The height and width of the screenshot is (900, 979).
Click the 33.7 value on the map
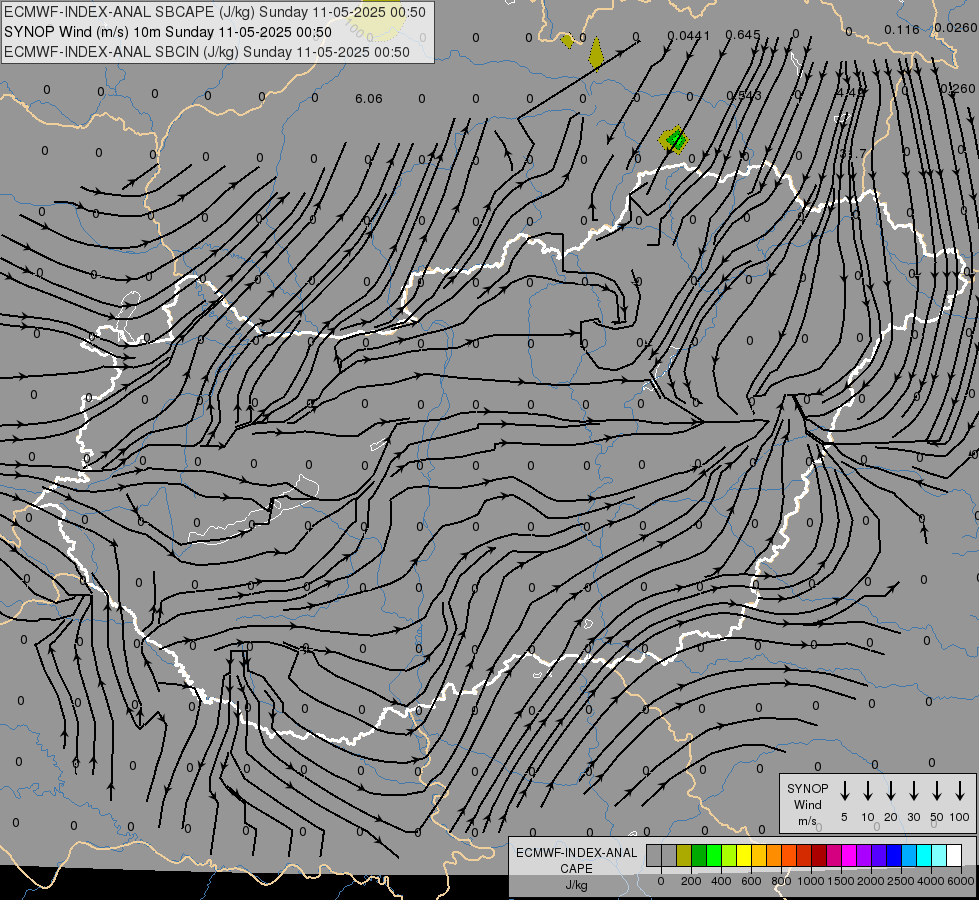[x=853, y=153]
